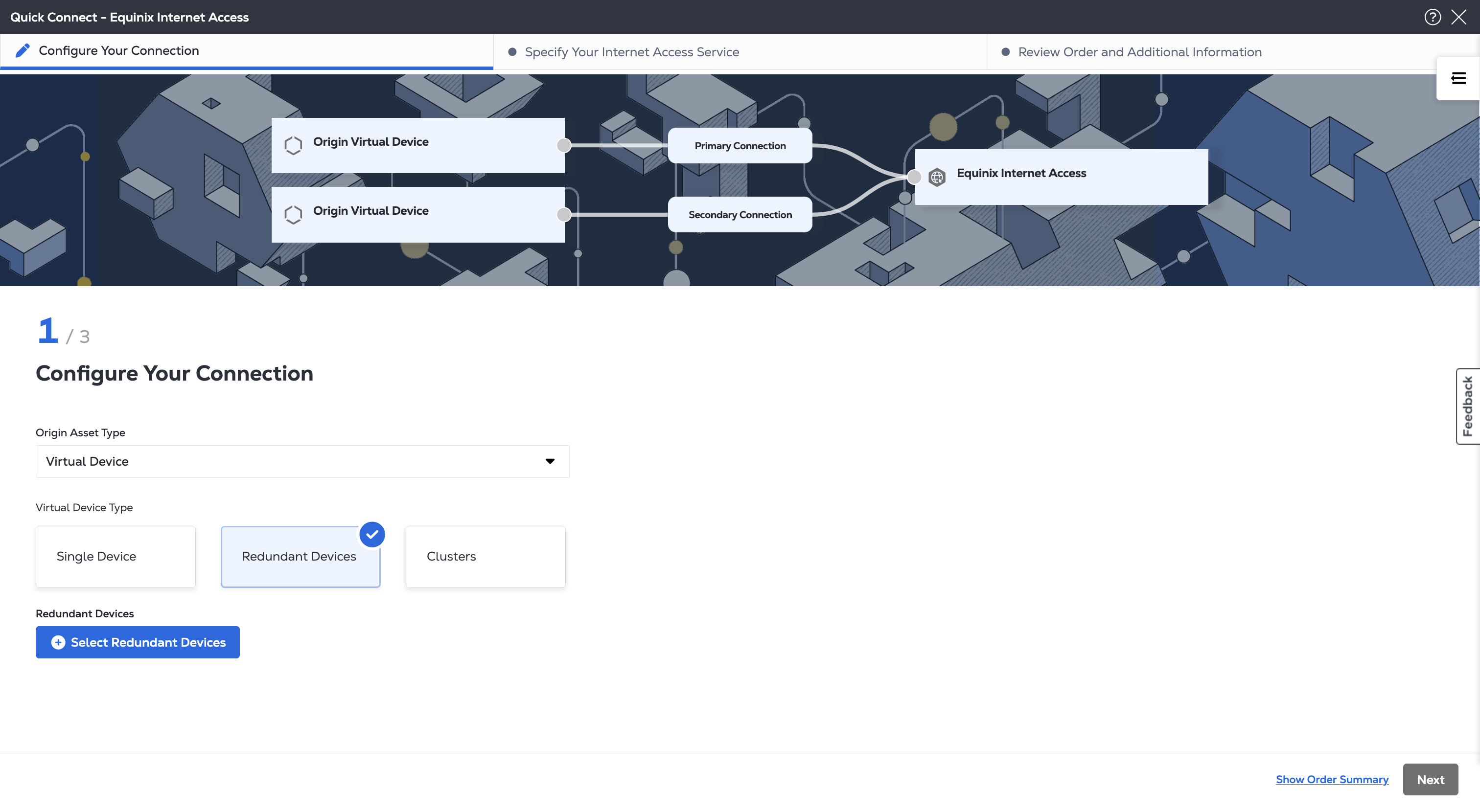The image size is (1480, 812).
Task: Open Review Order and Additional Information step
Action: click(x=1139, y=52)
